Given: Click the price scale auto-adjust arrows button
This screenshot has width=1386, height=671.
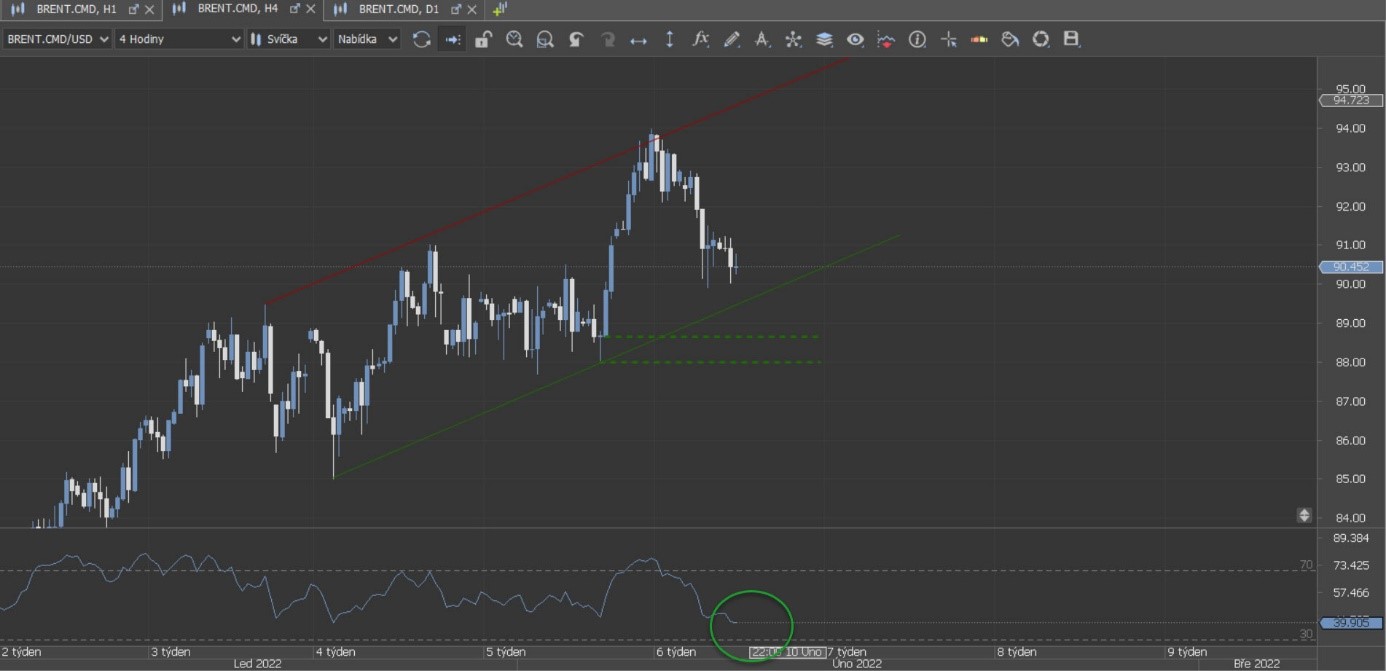Looking at the screenshot, I should click(1304, 515).
